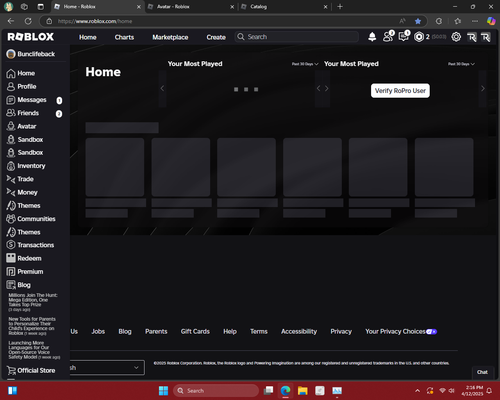This screenshot has width=500, height=400.
Task: Click the Robux balance icon
Action: [419, 37]
